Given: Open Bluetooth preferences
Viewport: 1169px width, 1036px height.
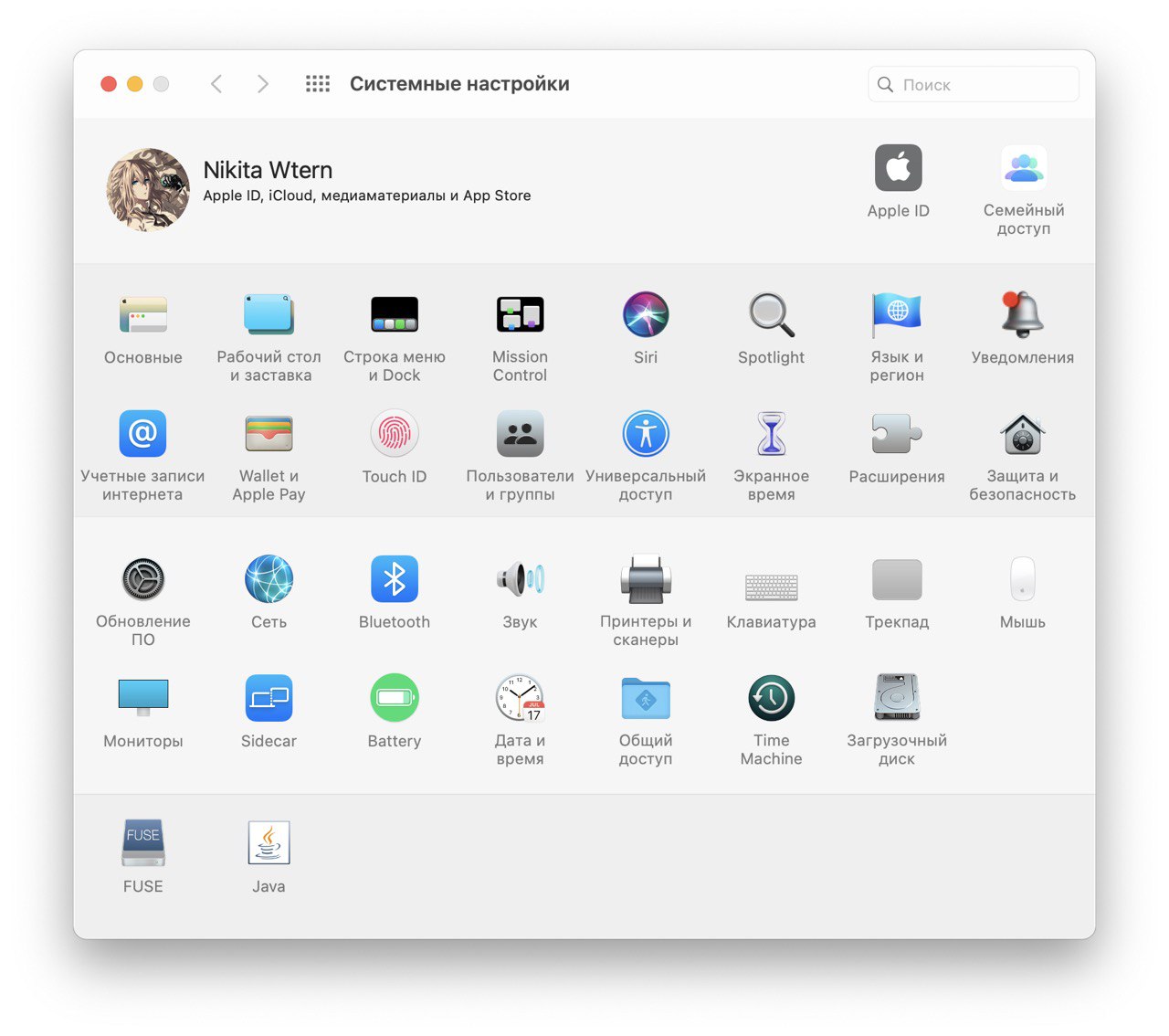Looking at the screenshot, I should coord(395,579).
